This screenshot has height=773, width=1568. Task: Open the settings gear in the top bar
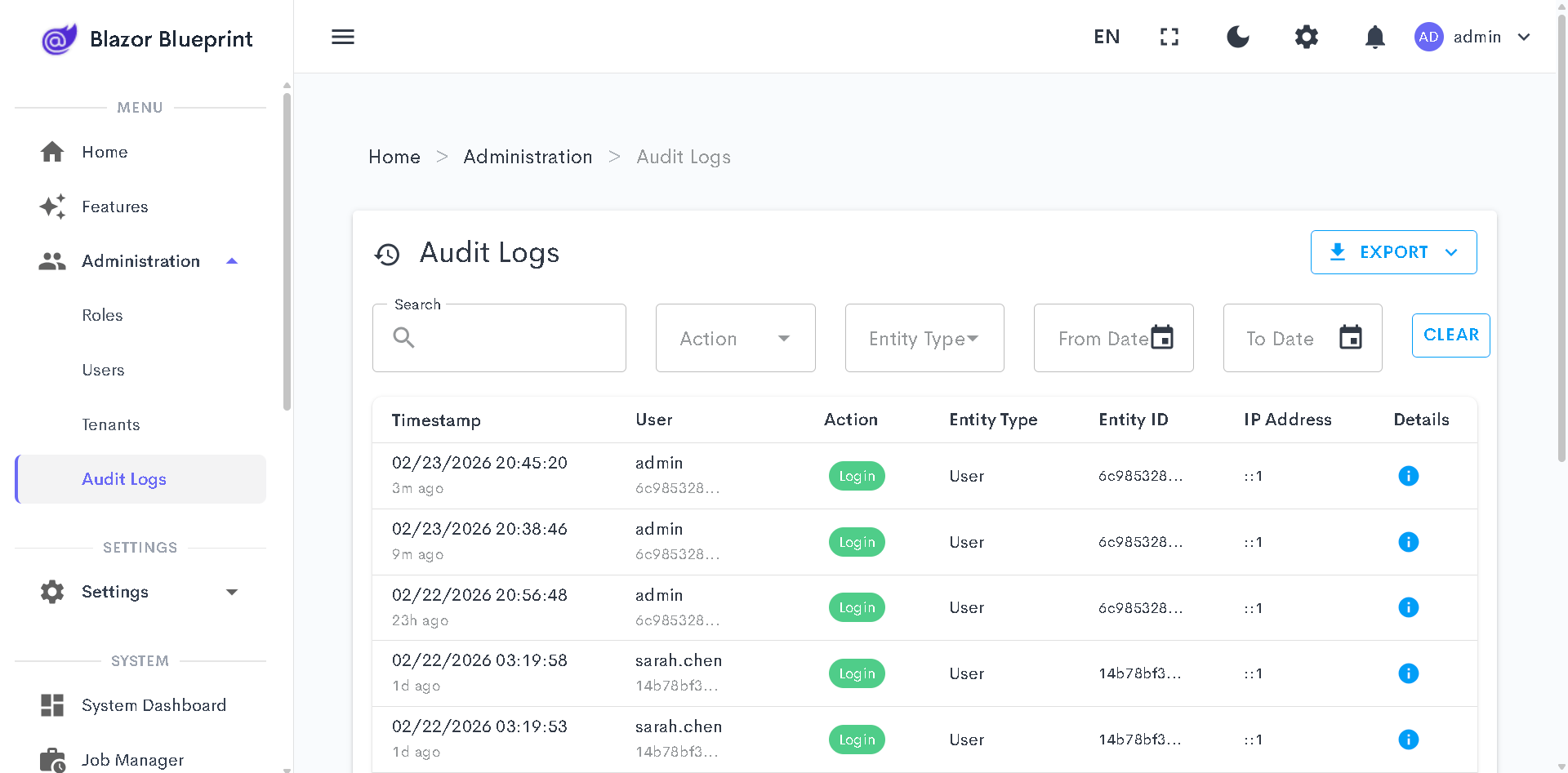point(1306,37)
